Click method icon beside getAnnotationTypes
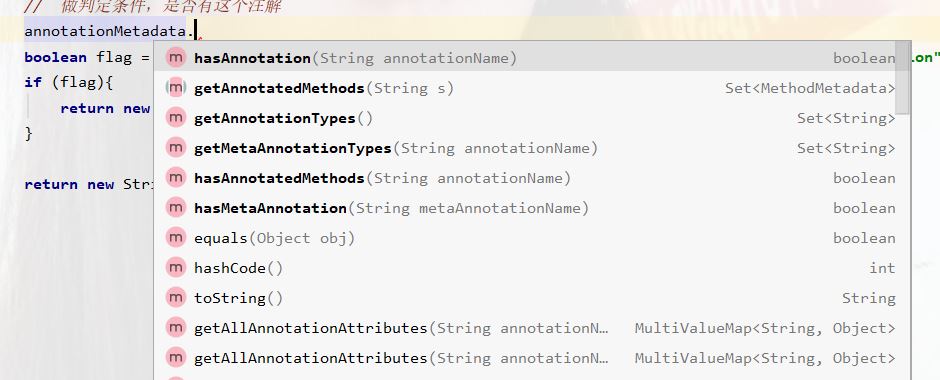Viewport: 940px width, 380px height. [176, 117]
